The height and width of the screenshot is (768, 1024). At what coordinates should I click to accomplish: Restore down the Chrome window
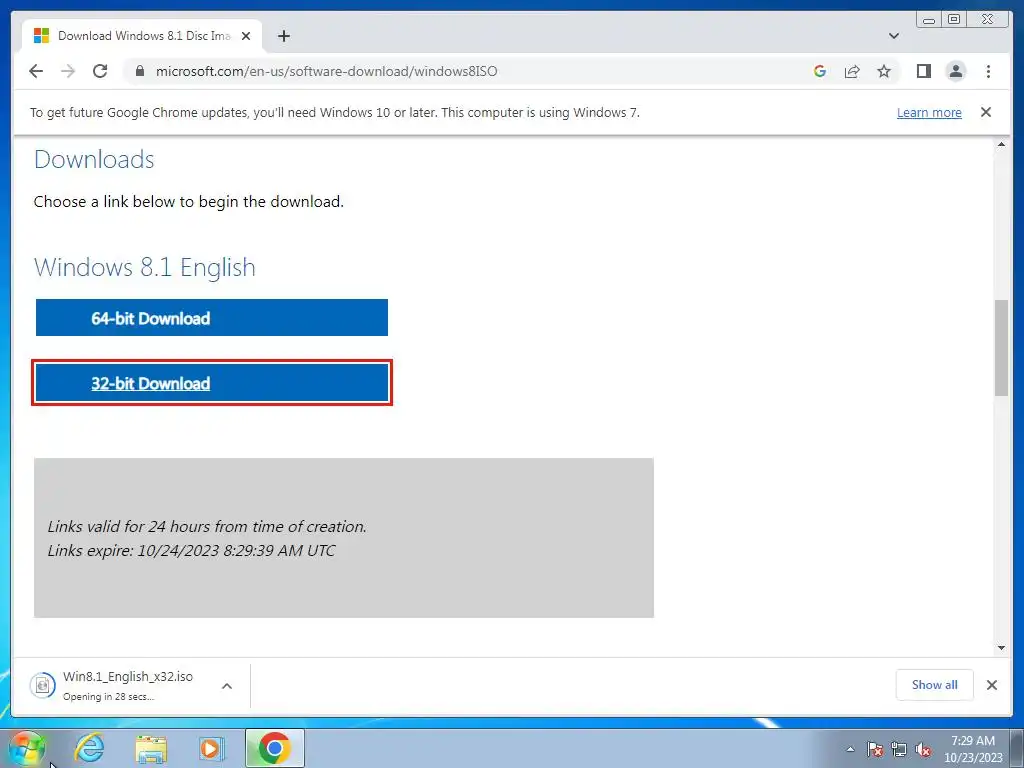tap(954, 20)
